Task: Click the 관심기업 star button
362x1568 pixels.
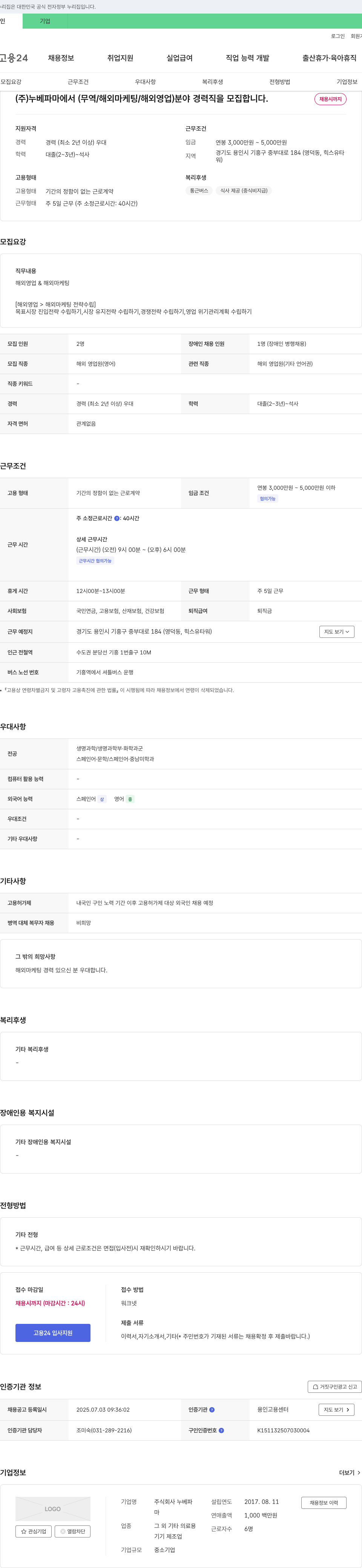Action: [x=34, y=1531]
